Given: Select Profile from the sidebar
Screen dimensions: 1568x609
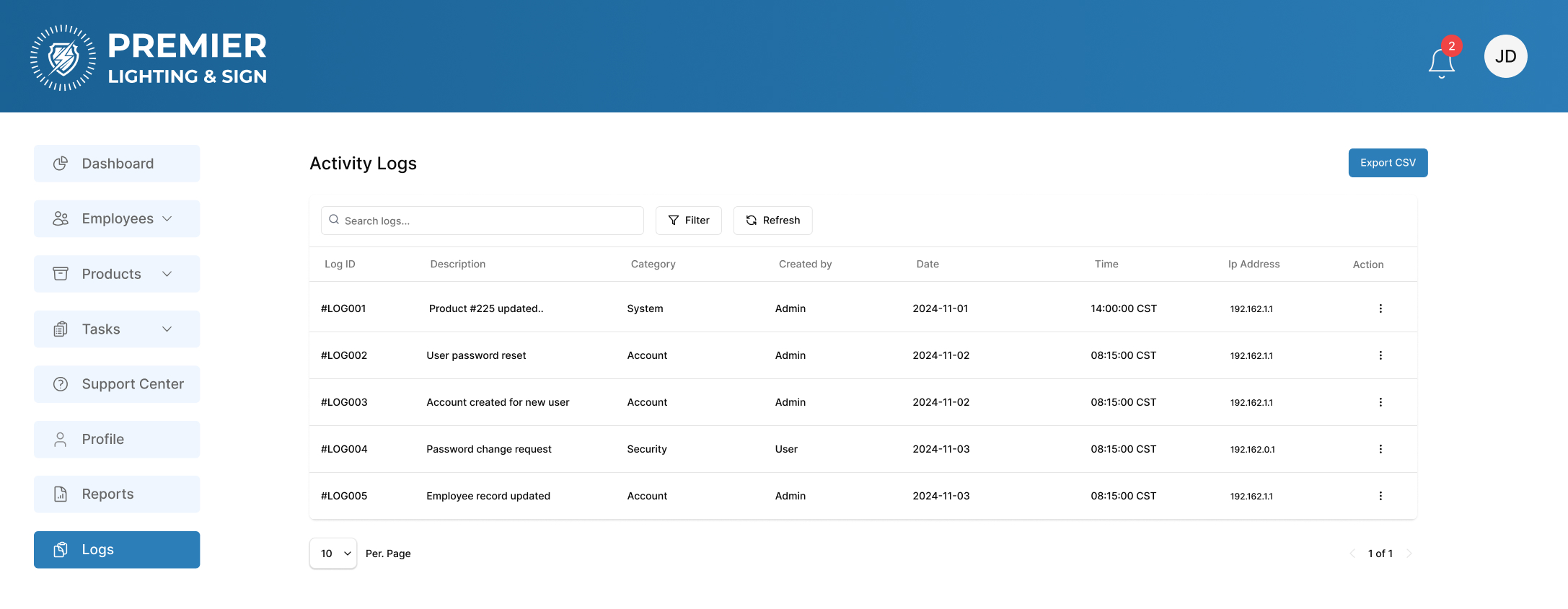Looking at the screenshot, I should (117, 440).
